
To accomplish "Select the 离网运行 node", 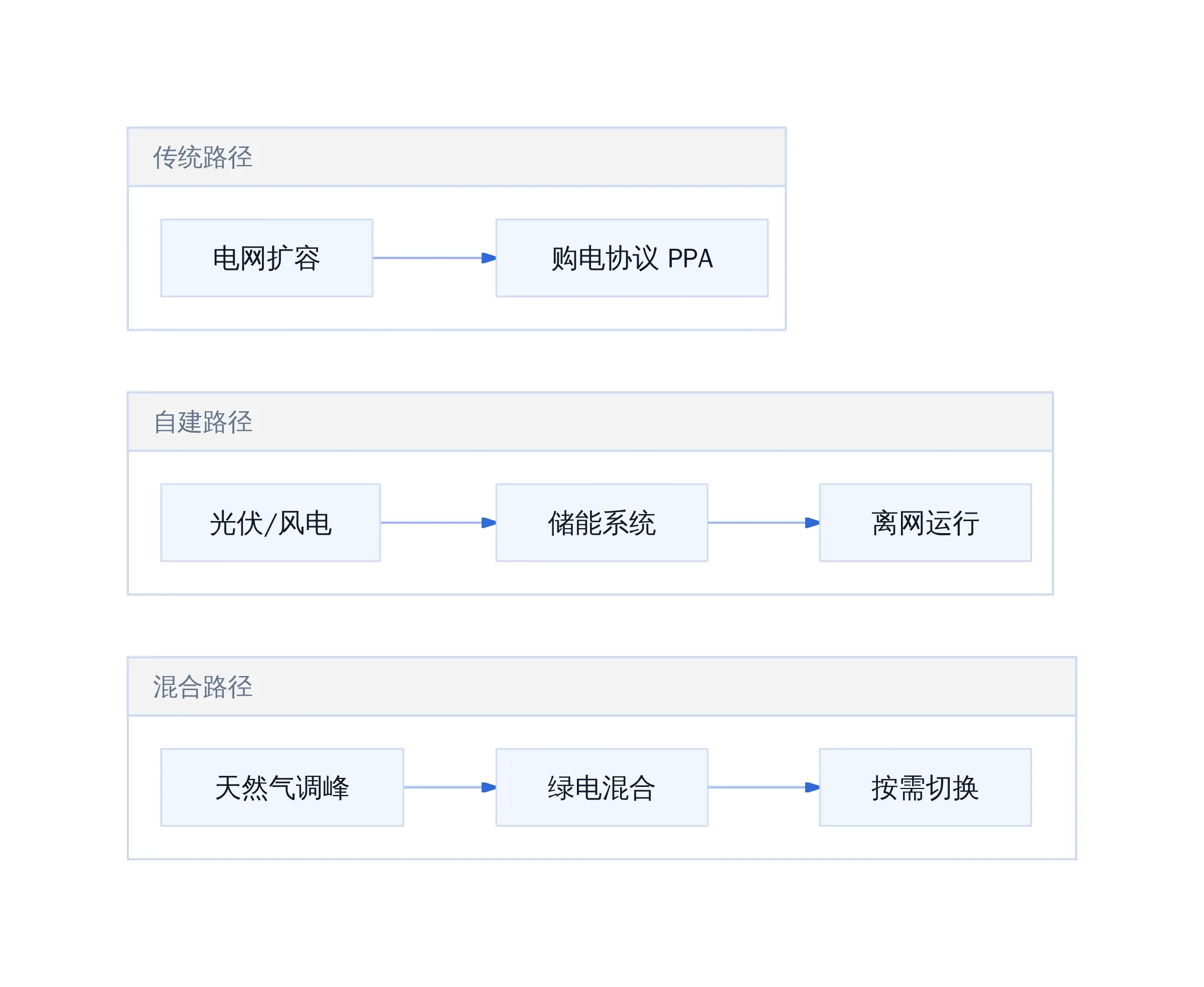I will pyautogui.click(x=925, y=523).
